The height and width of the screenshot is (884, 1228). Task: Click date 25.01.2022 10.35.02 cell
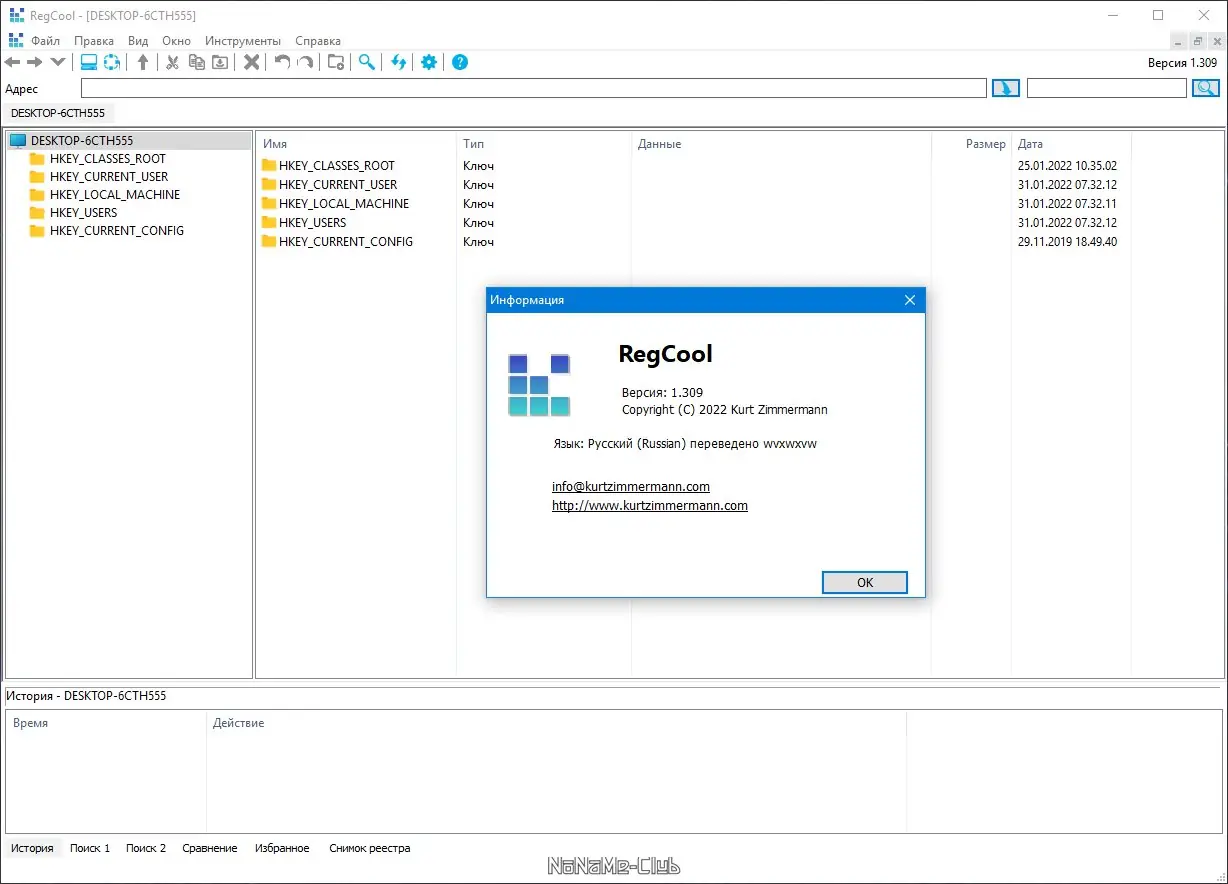(x=1067, y=166)
